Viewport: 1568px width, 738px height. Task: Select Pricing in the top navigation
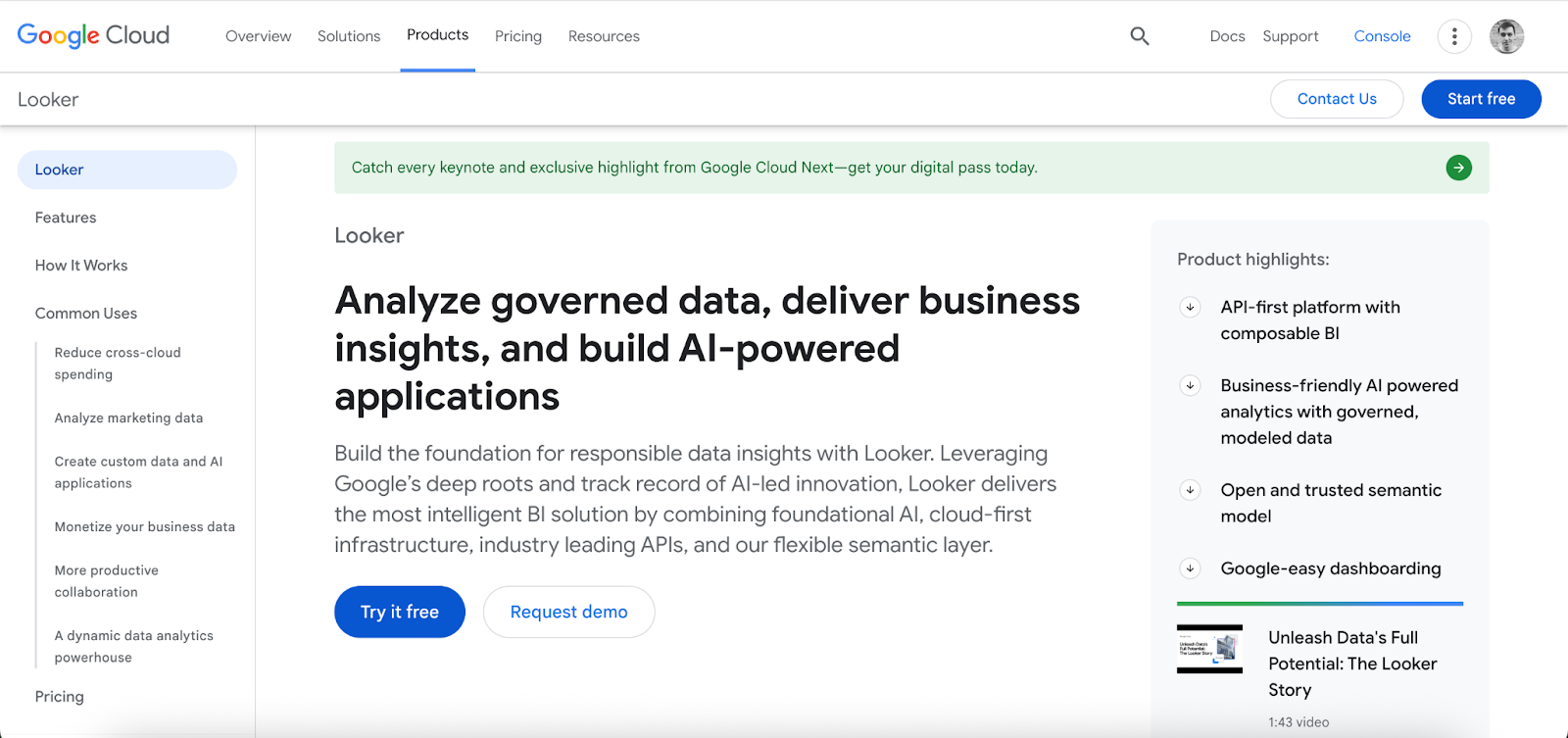pyautogui.click(x=518, y=36)
